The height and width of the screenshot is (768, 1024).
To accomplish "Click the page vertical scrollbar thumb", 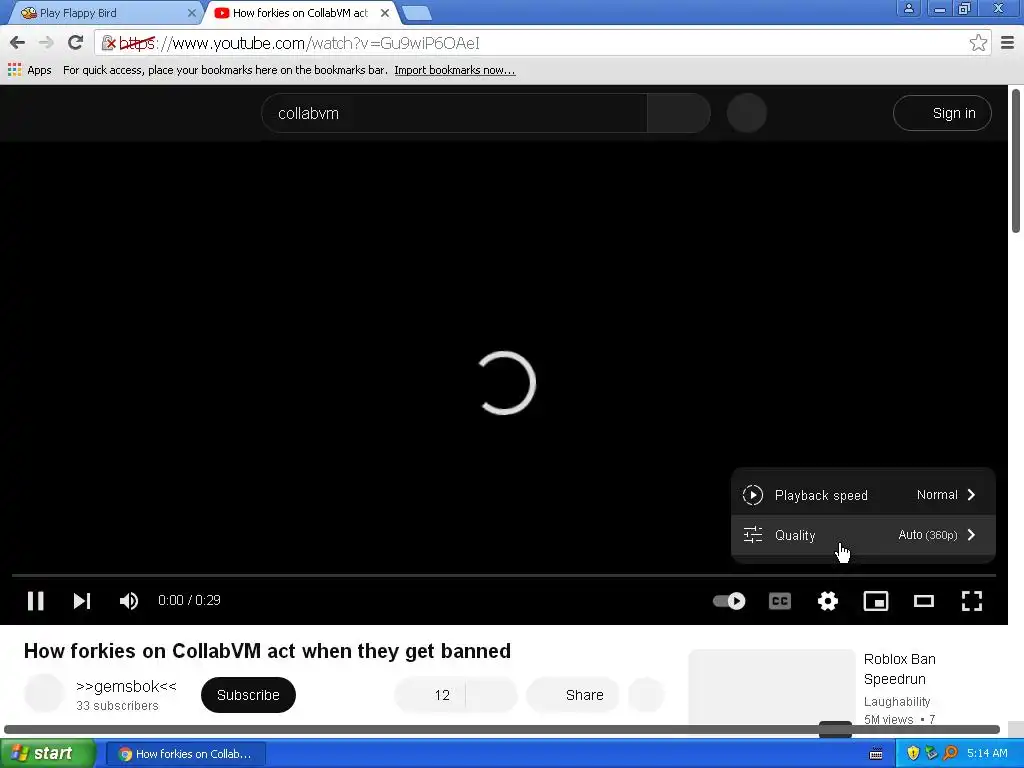I will point(1016,160).
